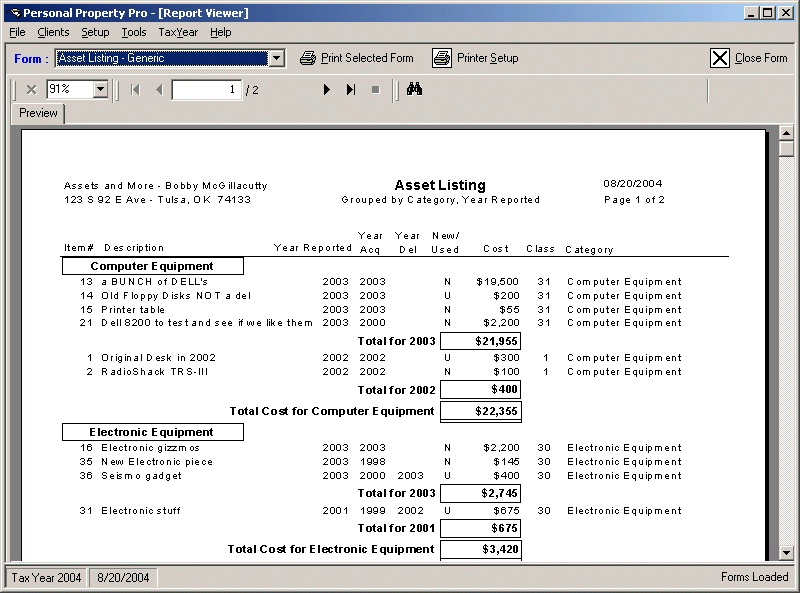Image resolution: width=800 pixels, height=593 pixels.
Task: Click the 8/20/2004 status bar date
Action: pos(123,578)
